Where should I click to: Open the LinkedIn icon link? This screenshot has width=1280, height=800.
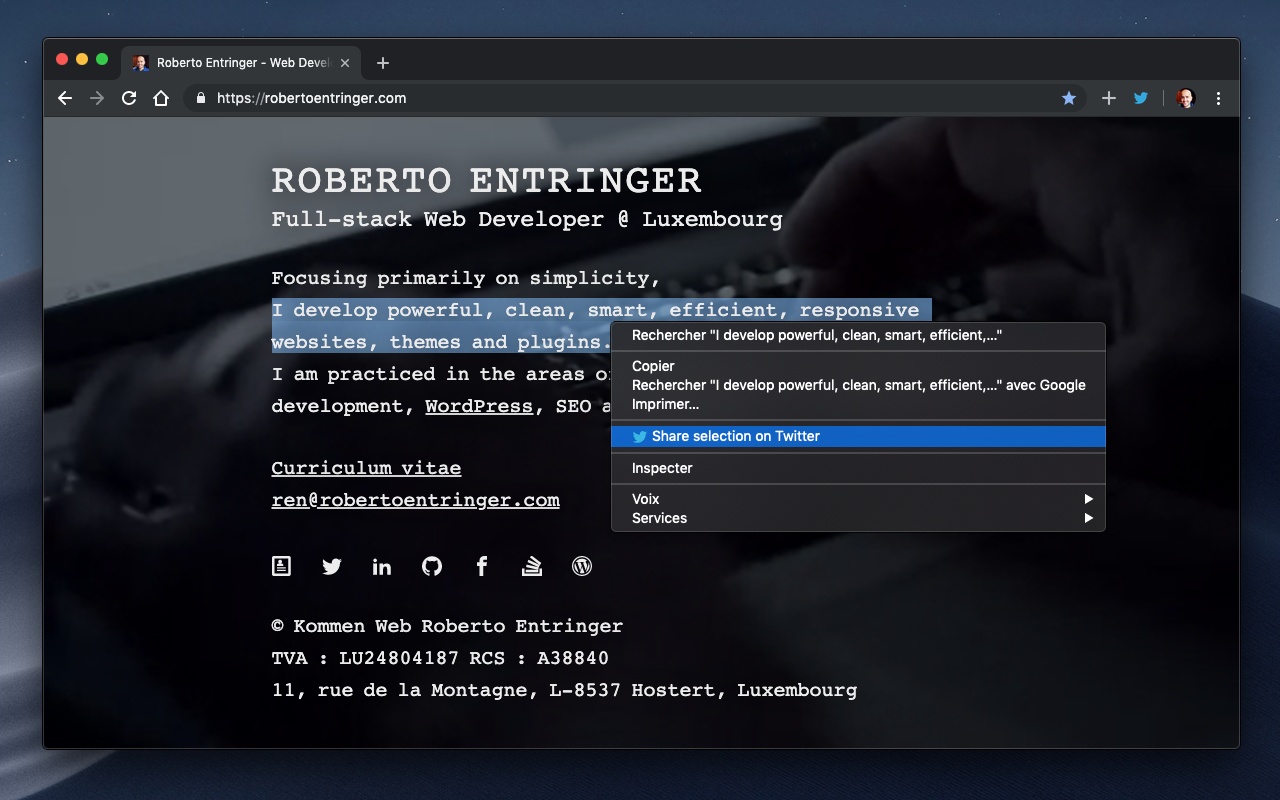[382, 566]
